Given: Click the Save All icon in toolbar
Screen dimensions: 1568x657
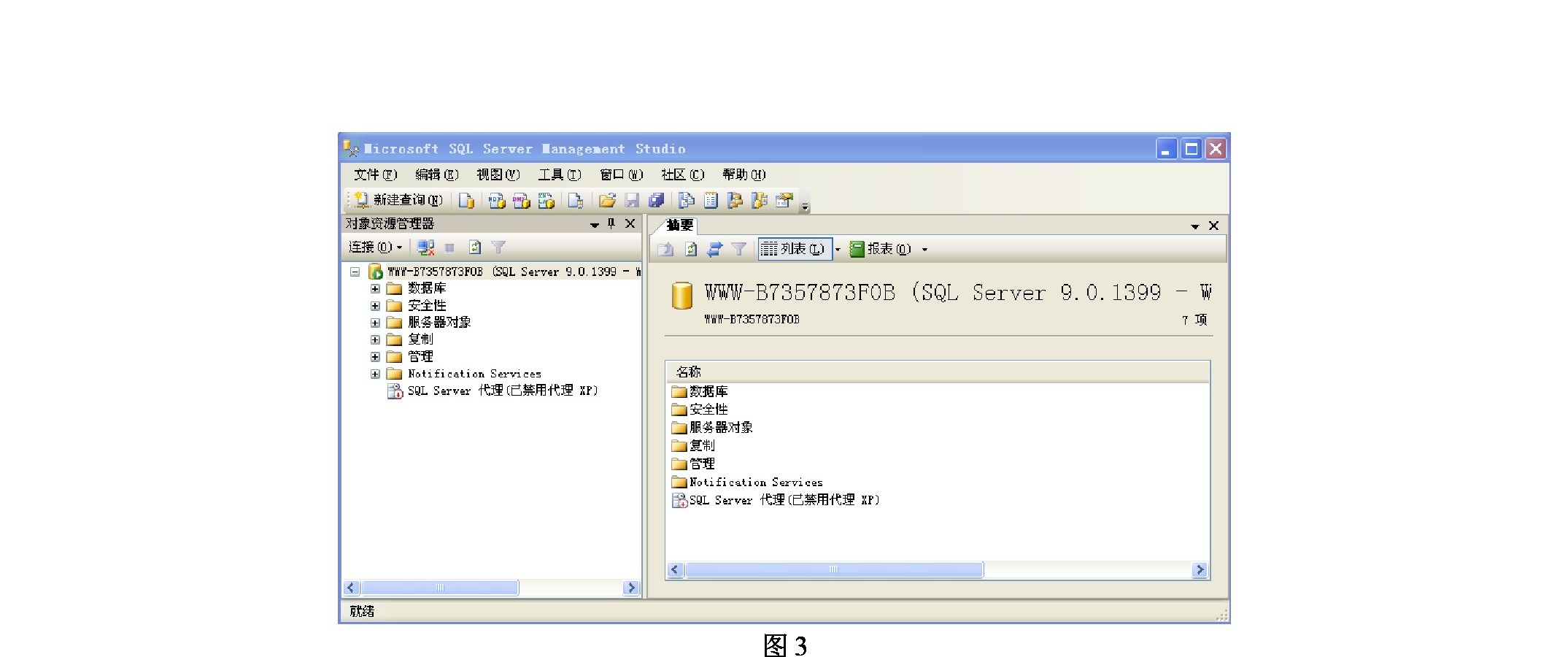Looking at the screenshot, I should coord(656,200).
